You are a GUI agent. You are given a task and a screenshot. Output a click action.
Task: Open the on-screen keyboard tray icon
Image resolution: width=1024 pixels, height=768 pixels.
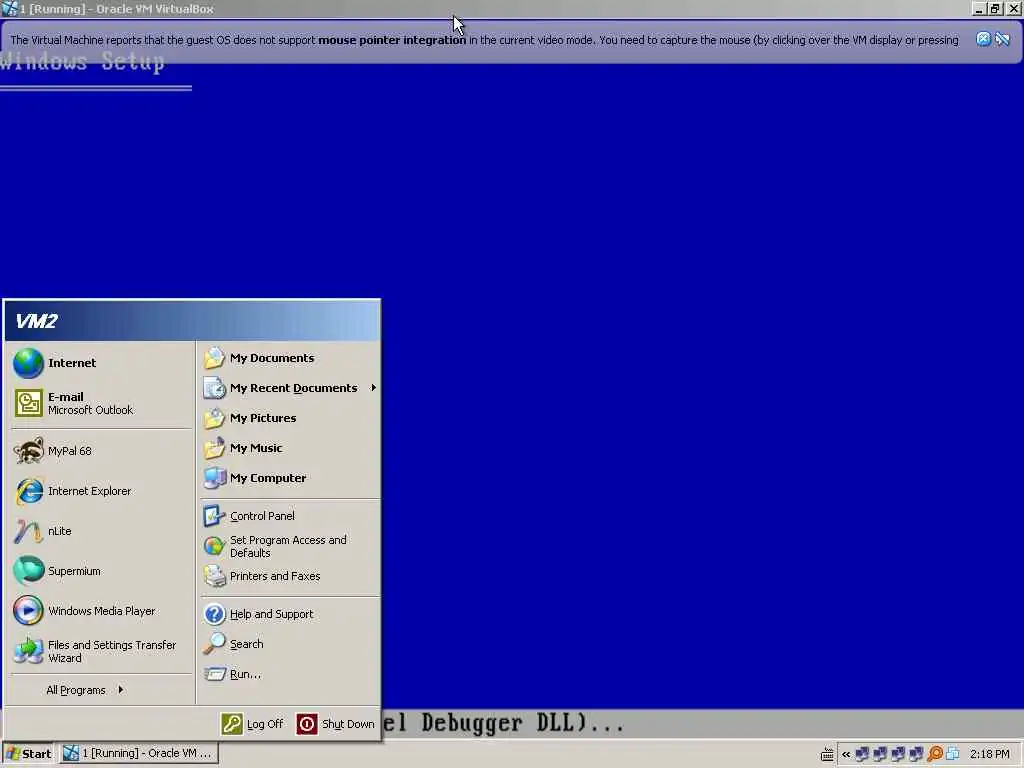827,754
